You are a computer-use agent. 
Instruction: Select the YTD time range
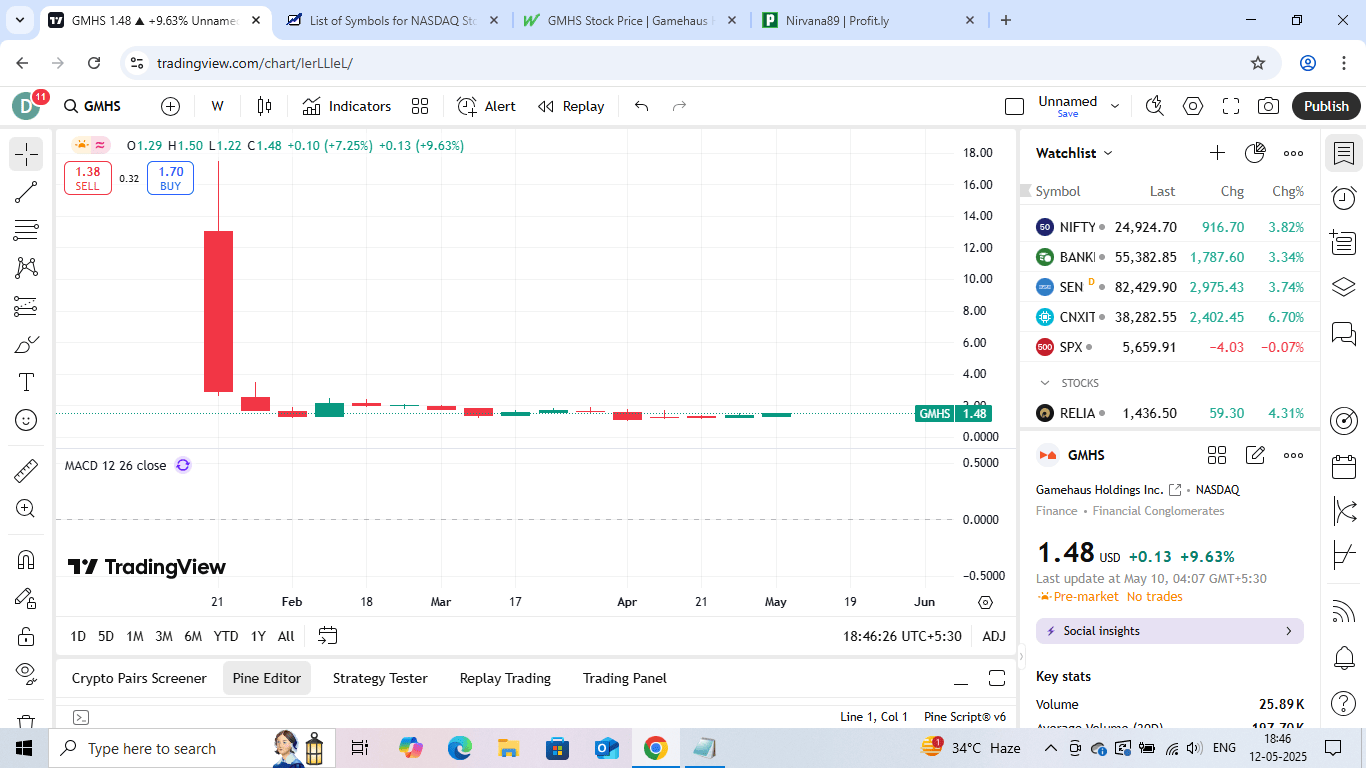(226, 636)
